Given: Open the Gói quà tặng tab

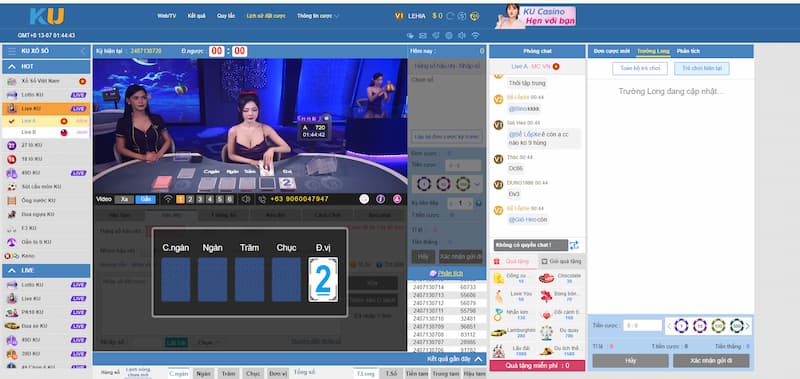Looking at the screenshot, I should click(x=561, y=261).
